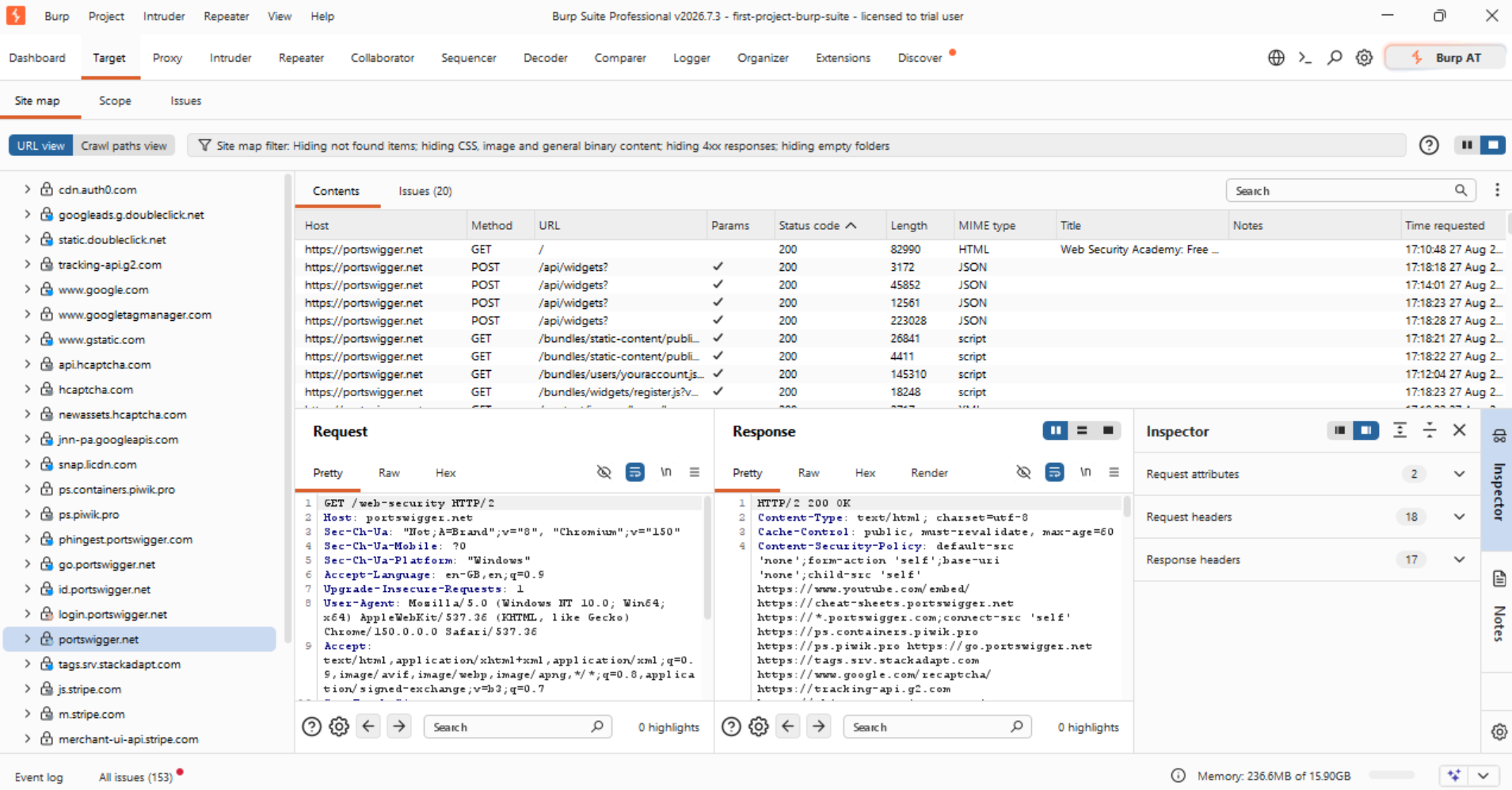Image resolution: width=1512 pixels, height=790 pixels.
Task: Select Raw tab in Request panel
Action: [x=389, y=473]
